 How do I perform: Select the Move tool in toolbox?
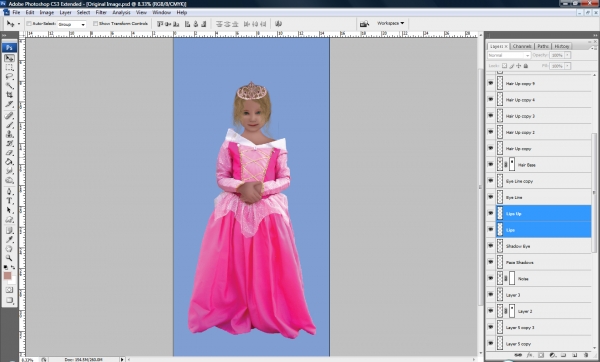coord(9,58)
